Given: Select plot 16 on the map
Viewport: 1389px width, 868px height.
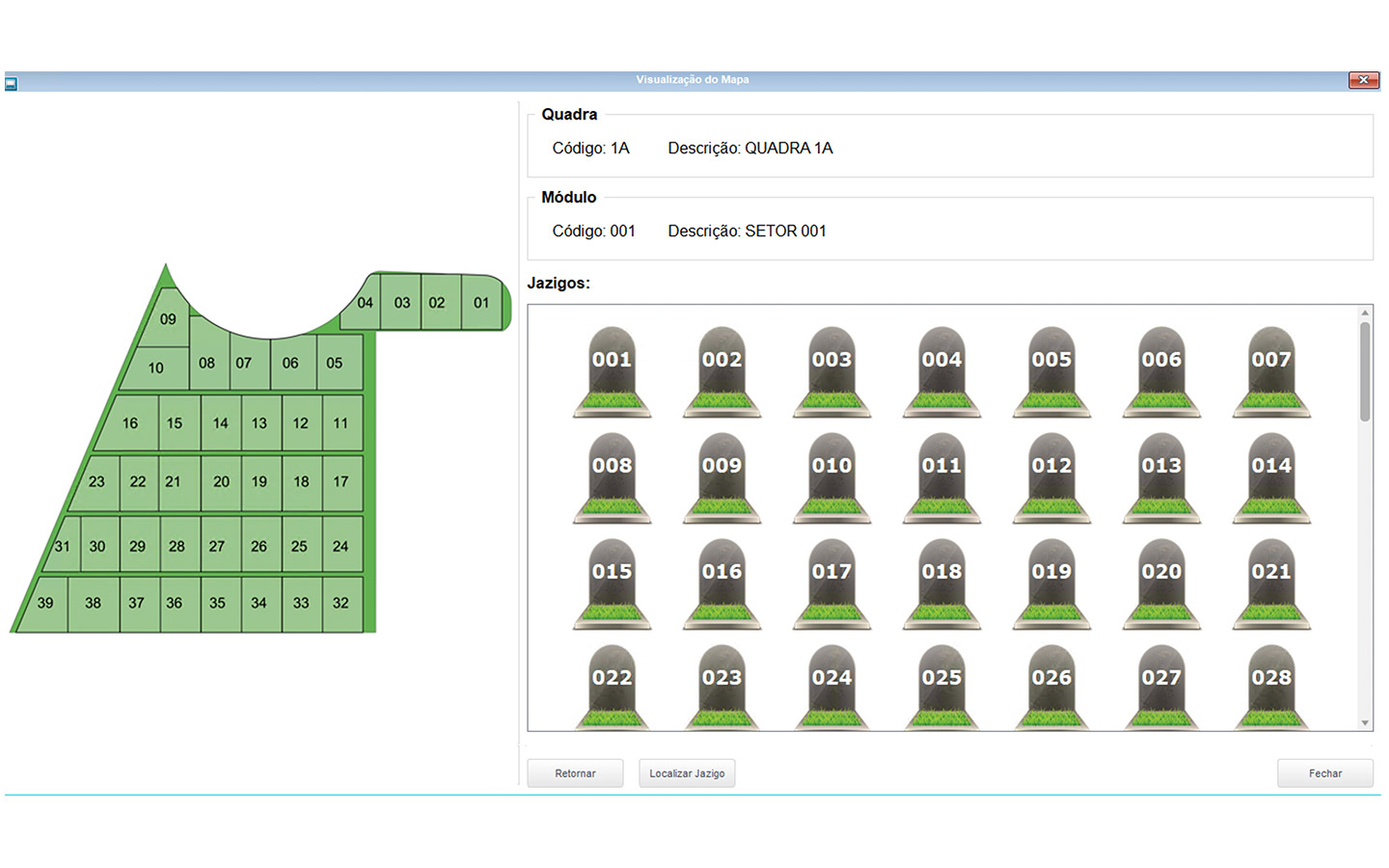Looking at the screenshot, I should (130, 423).
